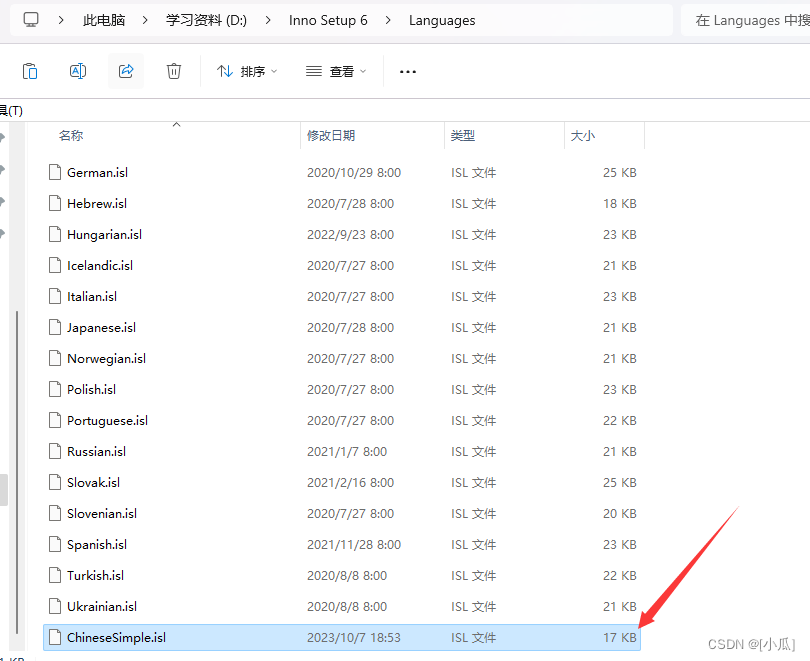Select the Ukrainian.isl file name

tap(102, 606)
